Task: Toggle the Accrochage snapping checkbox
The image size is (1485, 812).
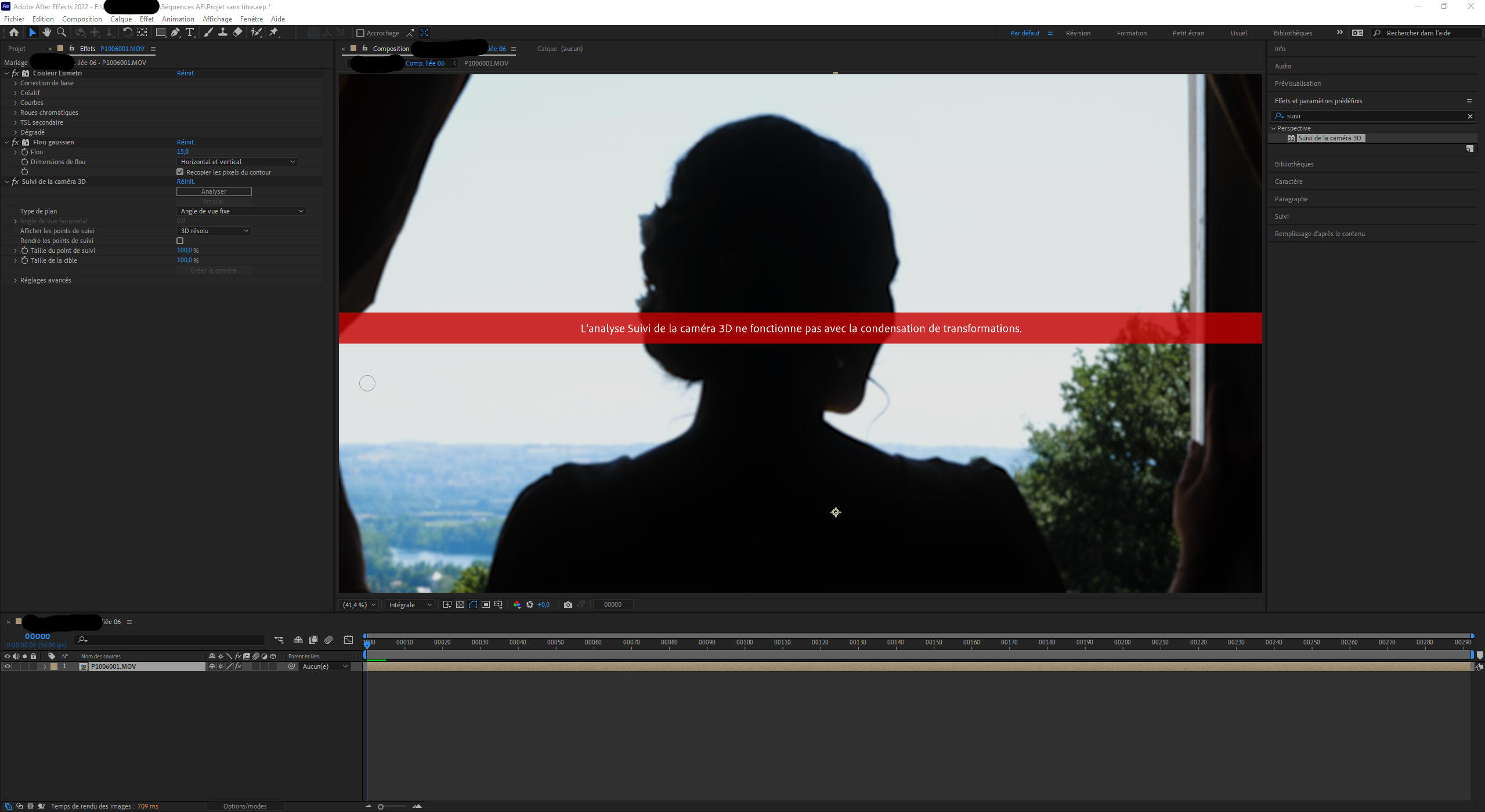Action: tap(360, 33)
